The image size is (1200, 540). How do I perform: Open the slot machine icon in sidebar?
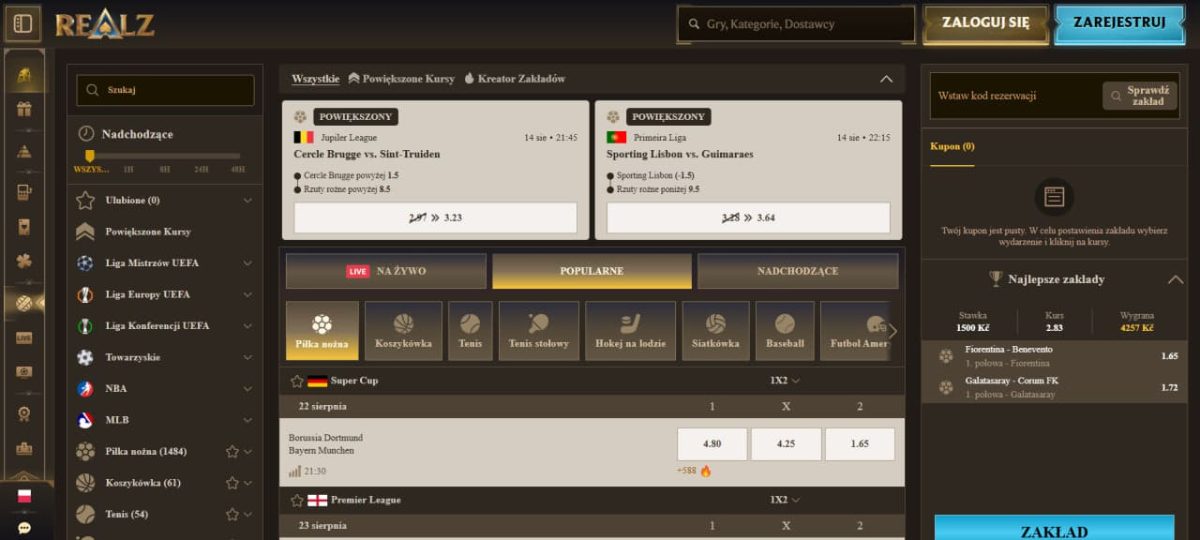[24, 193]
